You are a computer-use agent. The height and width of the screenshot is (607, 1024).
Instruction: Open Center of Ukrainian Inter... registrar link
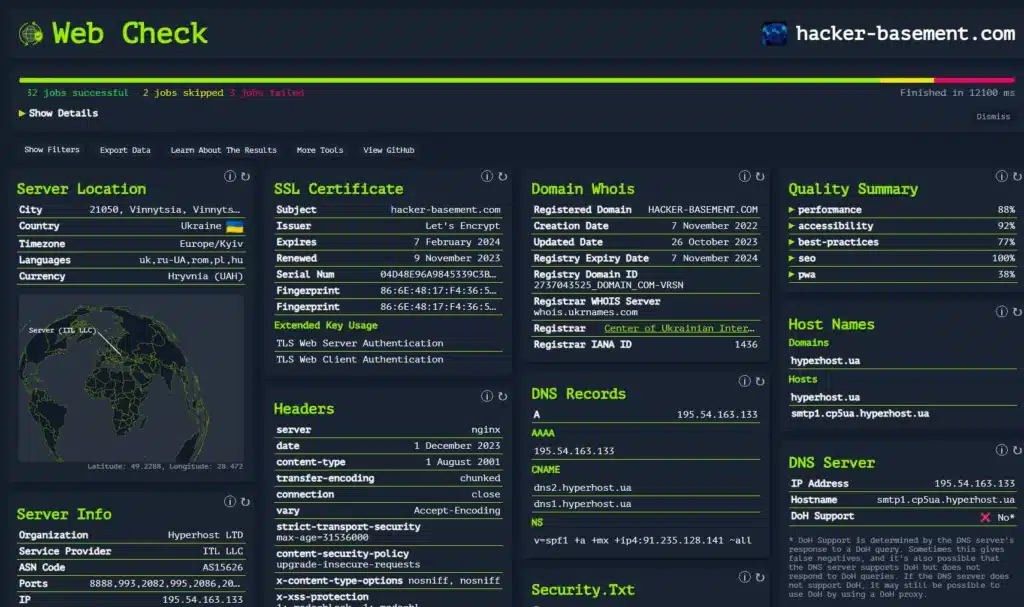pos(679,328)
